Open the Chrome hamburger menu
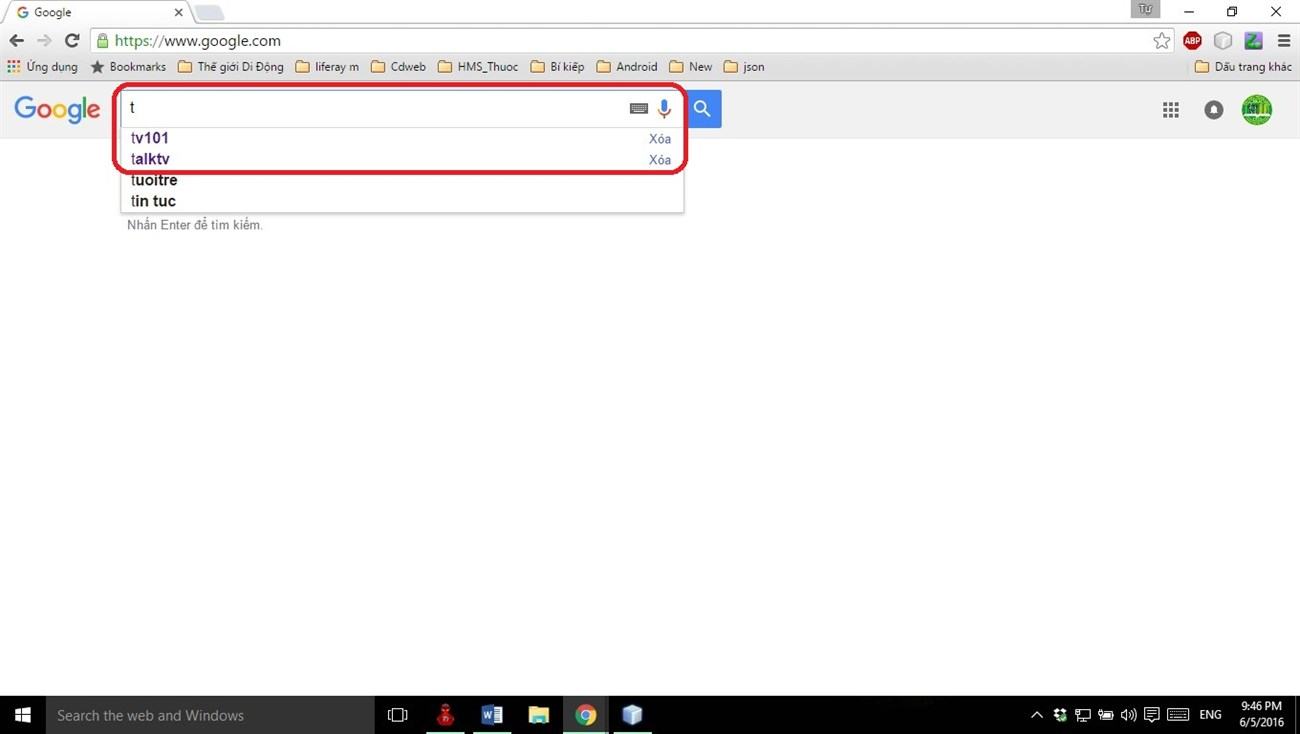The width and height of the screenshot is (1300, 734). (1283, 41)
